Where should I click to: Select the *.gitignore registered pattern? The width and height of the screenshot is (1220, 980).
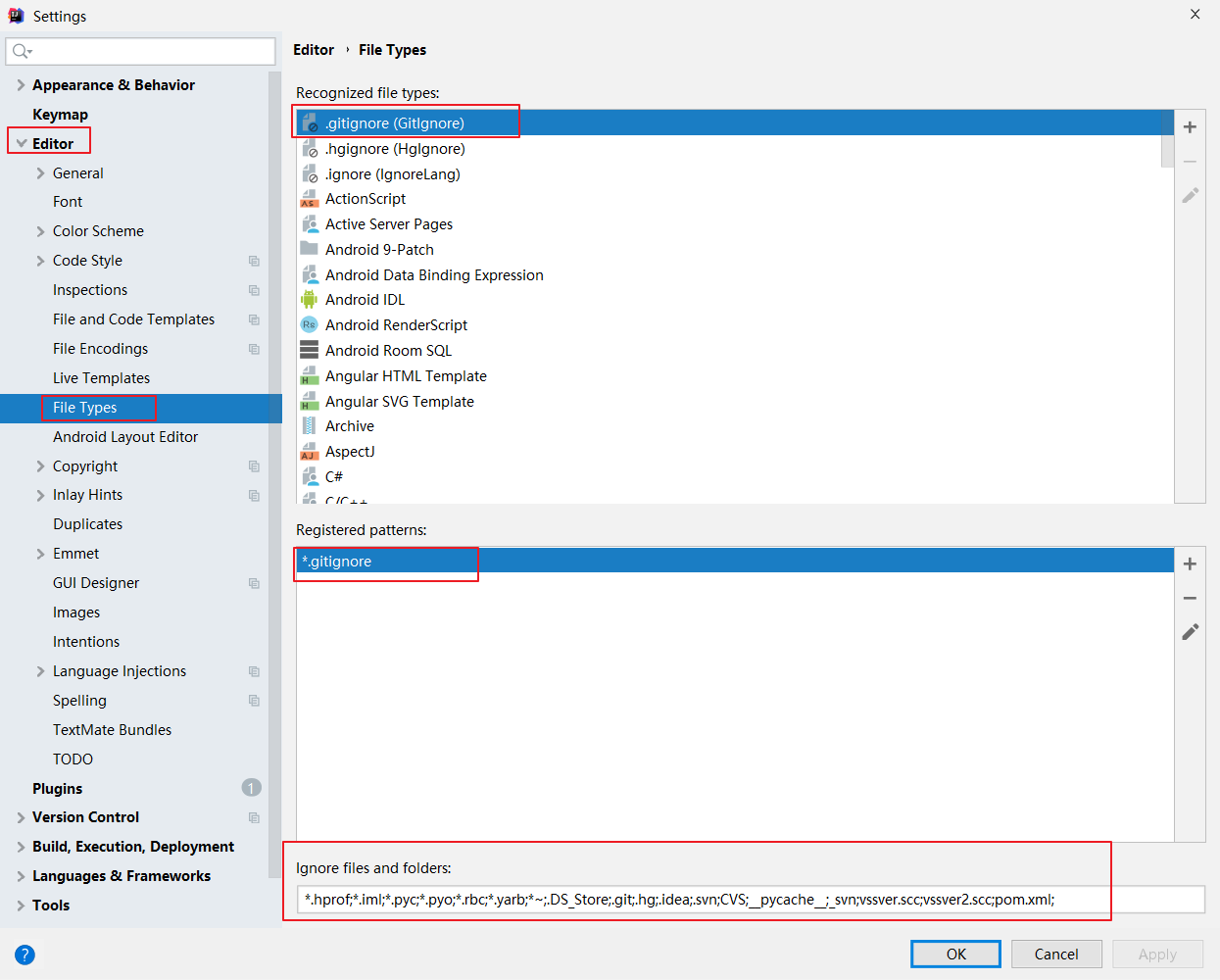tap(735, 561)
